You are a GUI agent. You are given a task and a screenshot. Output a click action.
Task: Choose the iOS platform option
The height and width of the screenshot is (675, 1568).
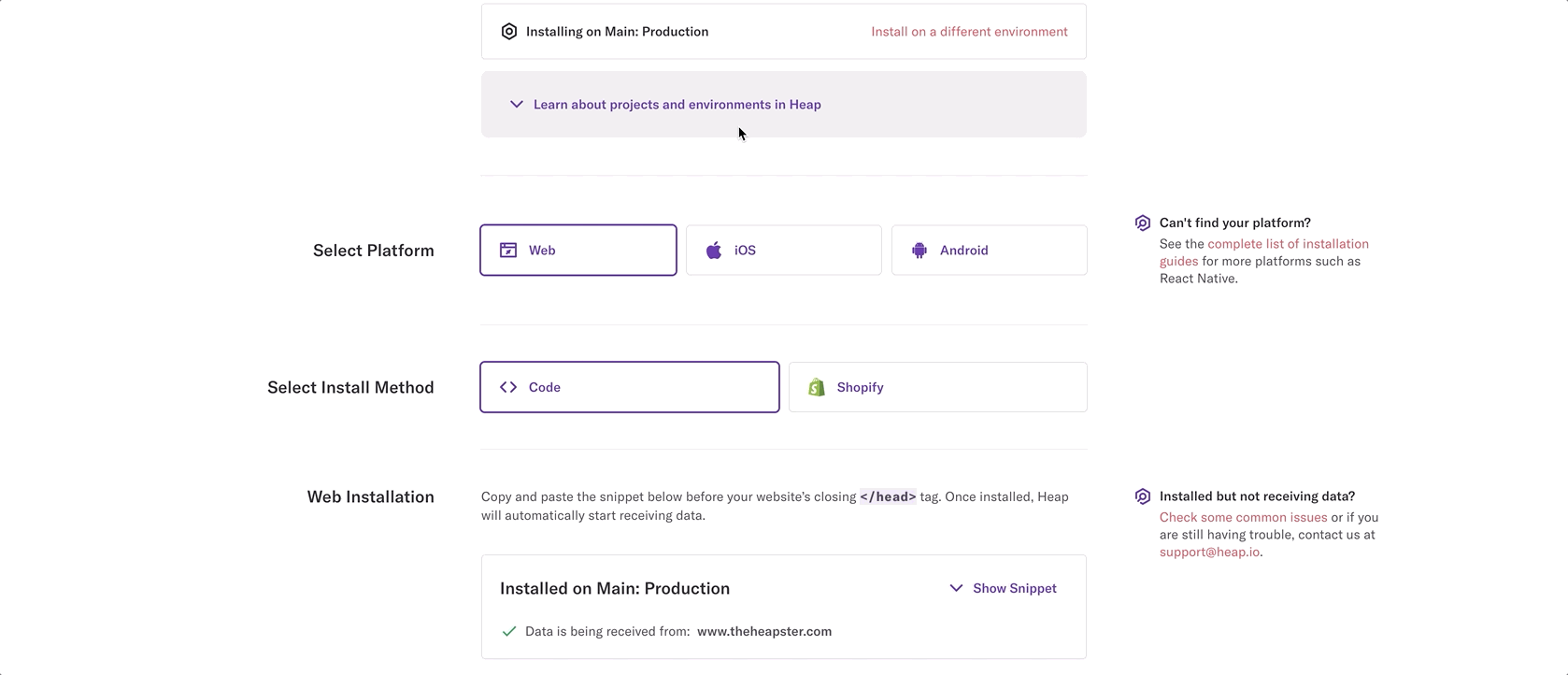click(x=784, y=250)
